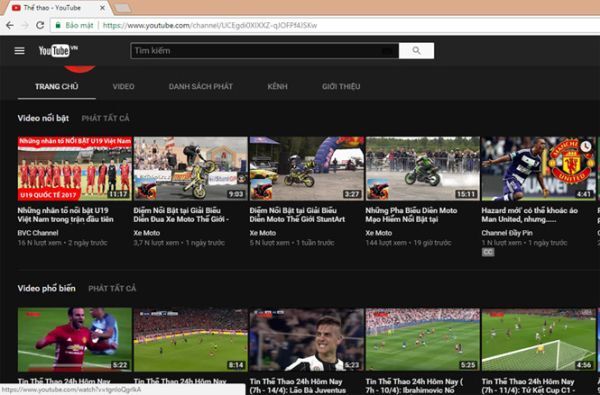Click the watch later clock on Hazard video

585,146
